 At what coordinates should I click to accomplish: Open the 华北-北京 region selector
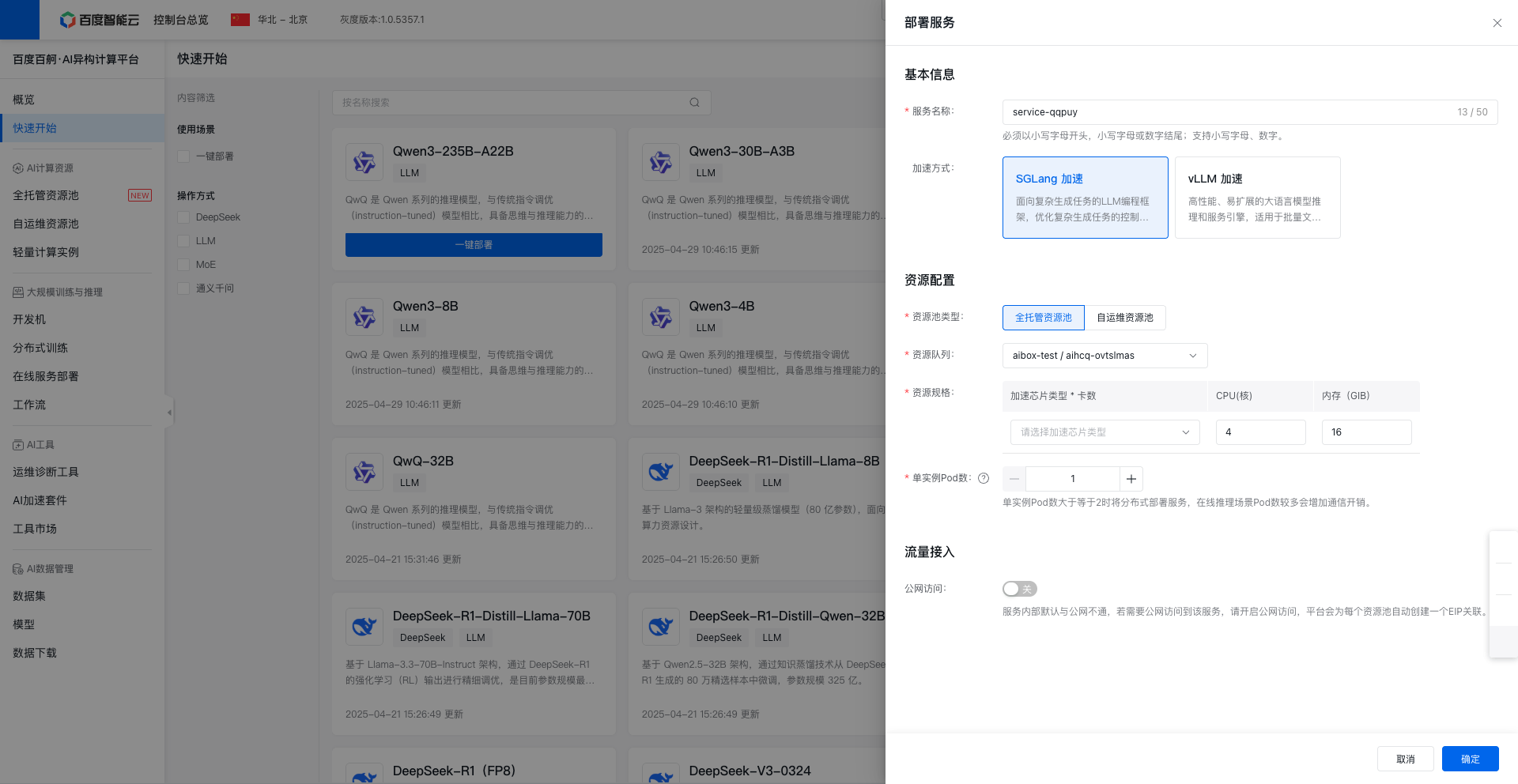tap(282, 20)
